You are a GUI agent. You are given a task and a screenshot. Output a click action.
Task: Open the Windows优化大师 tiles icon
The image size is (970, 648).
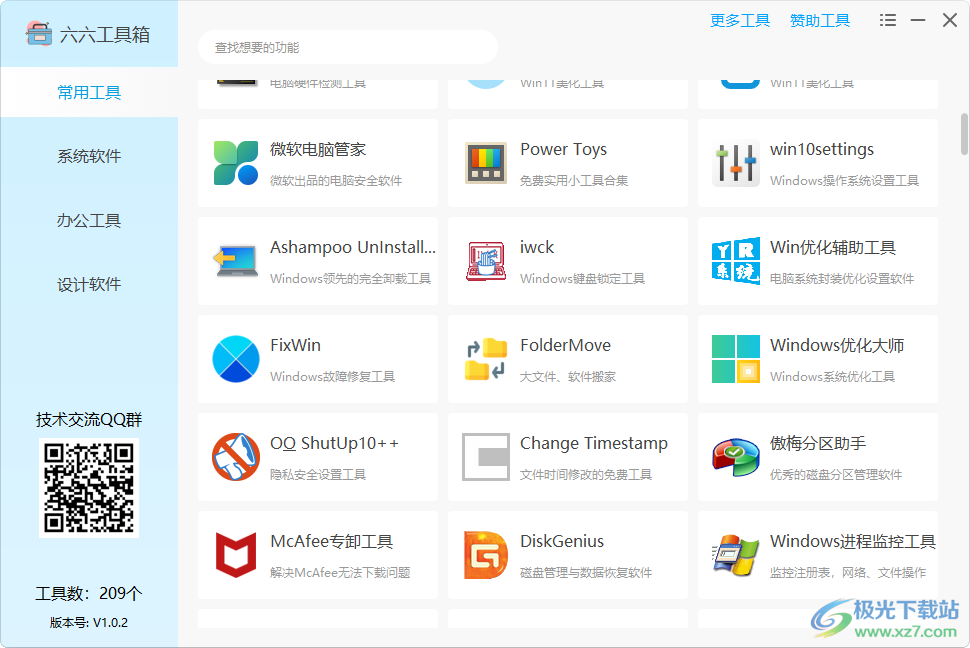(x=736, y=359)
